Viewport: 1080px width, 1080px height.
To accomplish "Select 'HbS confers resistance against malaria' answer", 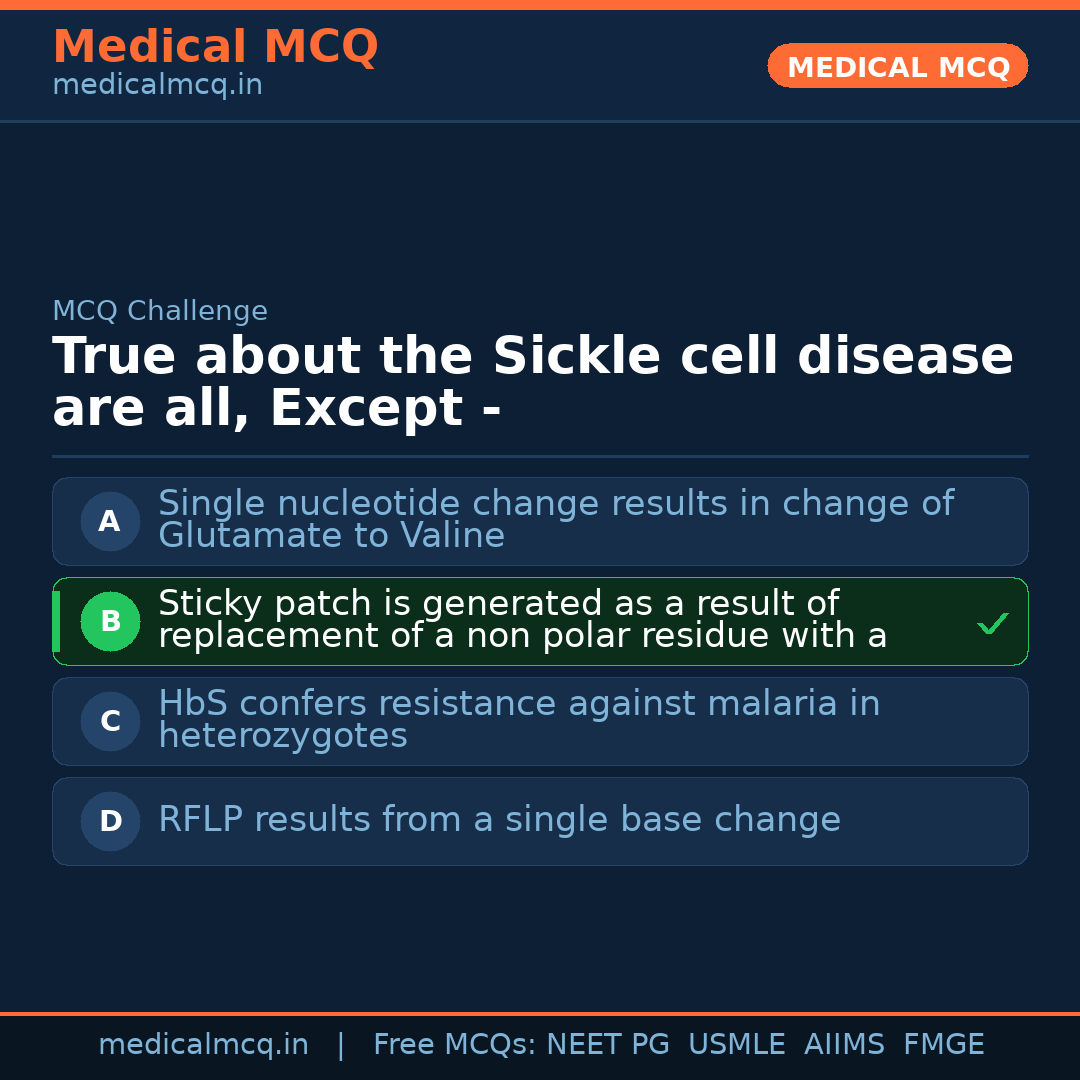I will 518,704.
